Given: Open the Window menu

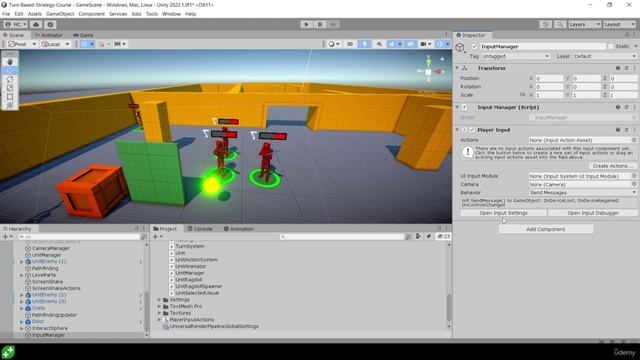Looking at the screenshot, I should [x=171, y=14].
